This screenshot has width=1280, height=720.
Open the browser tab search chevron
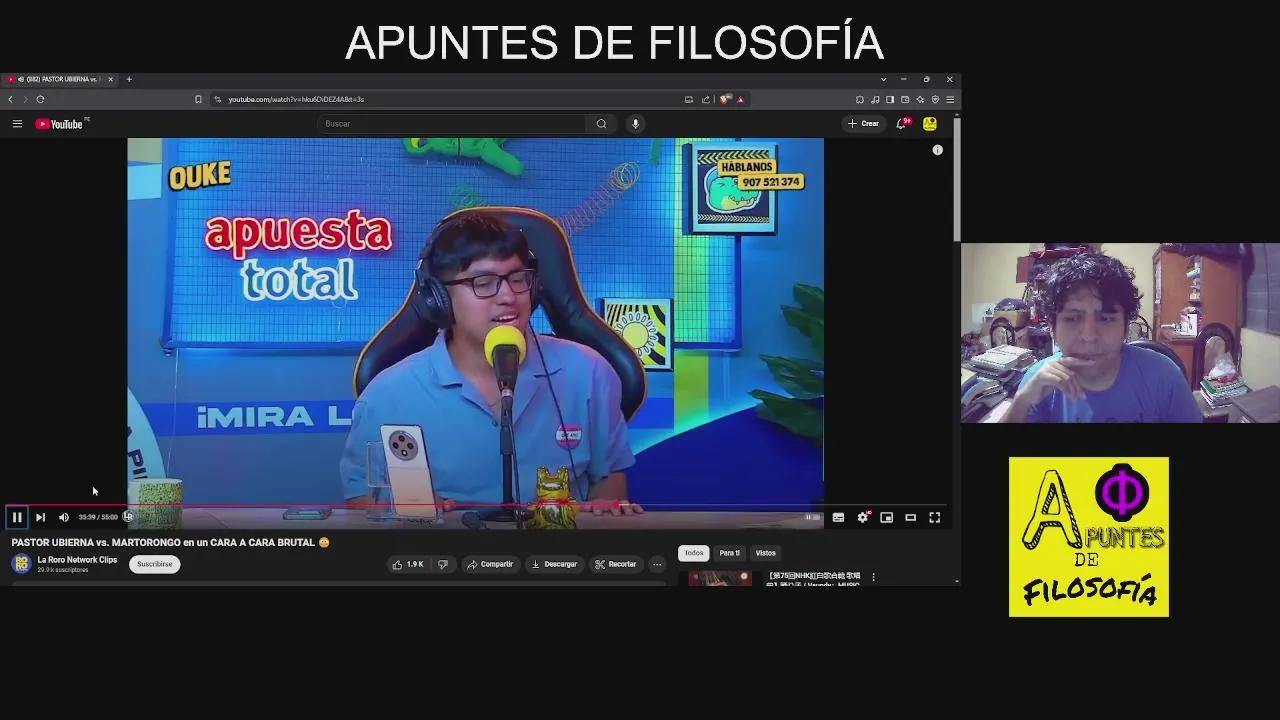pyautogui.click(x=883, y=79)
